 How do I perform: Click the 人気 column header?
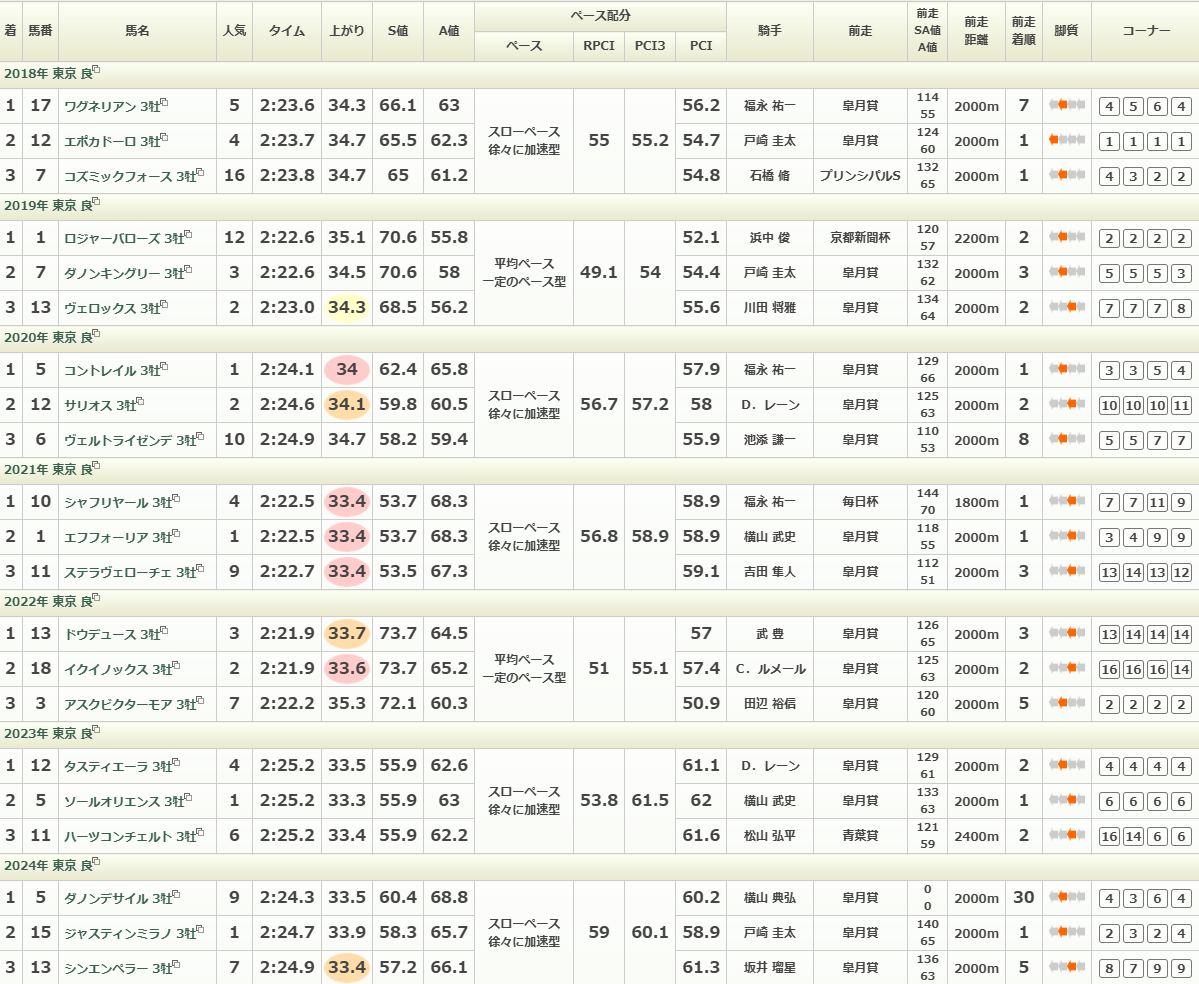[234, 31]
